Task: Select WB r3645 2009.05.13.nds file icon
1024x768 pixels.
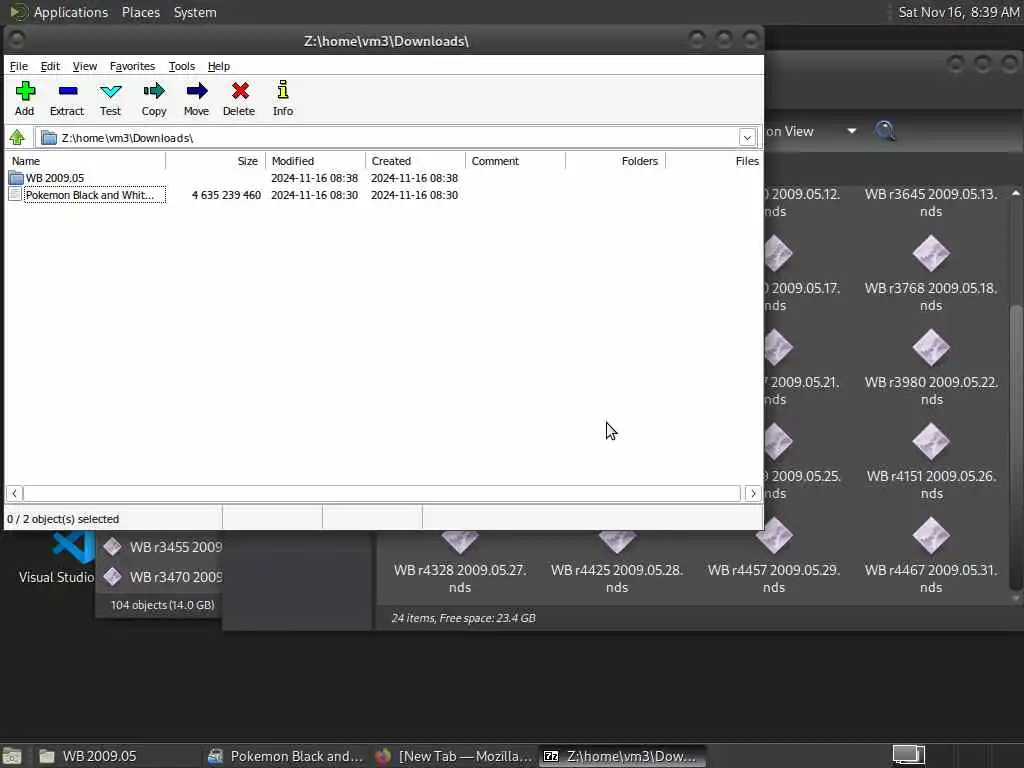Action: click(931, 202)
